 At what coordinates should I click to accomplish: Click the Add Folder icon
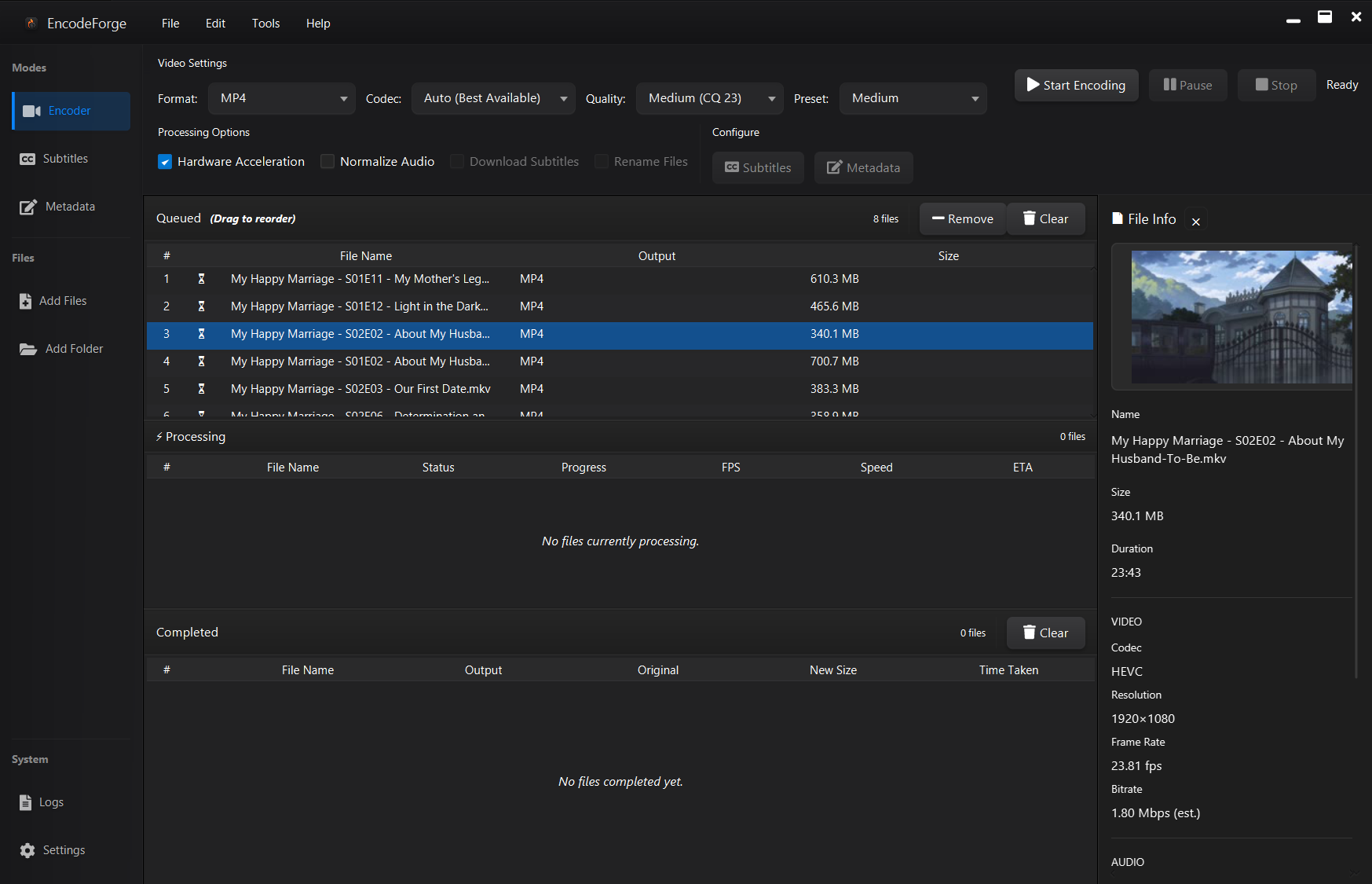tap(28, 349)
